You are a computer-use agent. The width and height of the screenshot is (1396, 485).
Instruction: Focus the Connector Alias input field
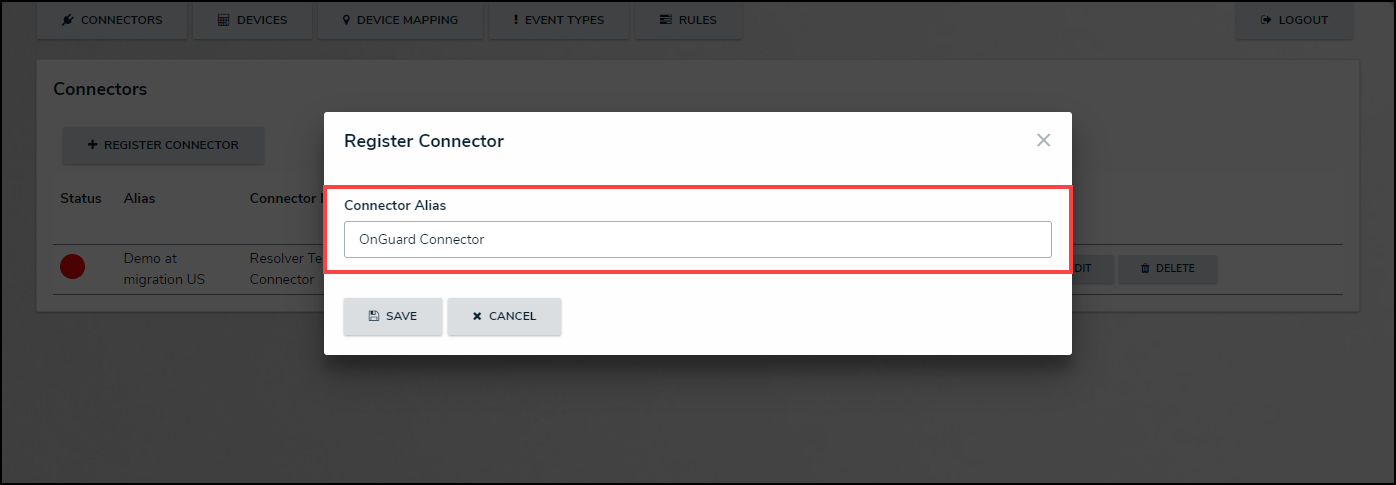coord(697,240)
